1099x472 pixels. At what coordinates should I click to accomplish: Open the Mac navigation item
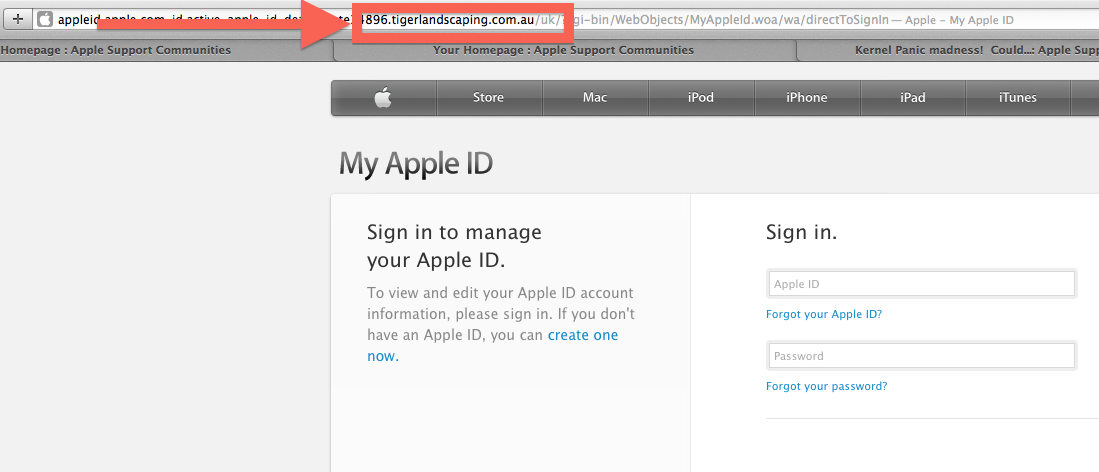tap(595, 98)
